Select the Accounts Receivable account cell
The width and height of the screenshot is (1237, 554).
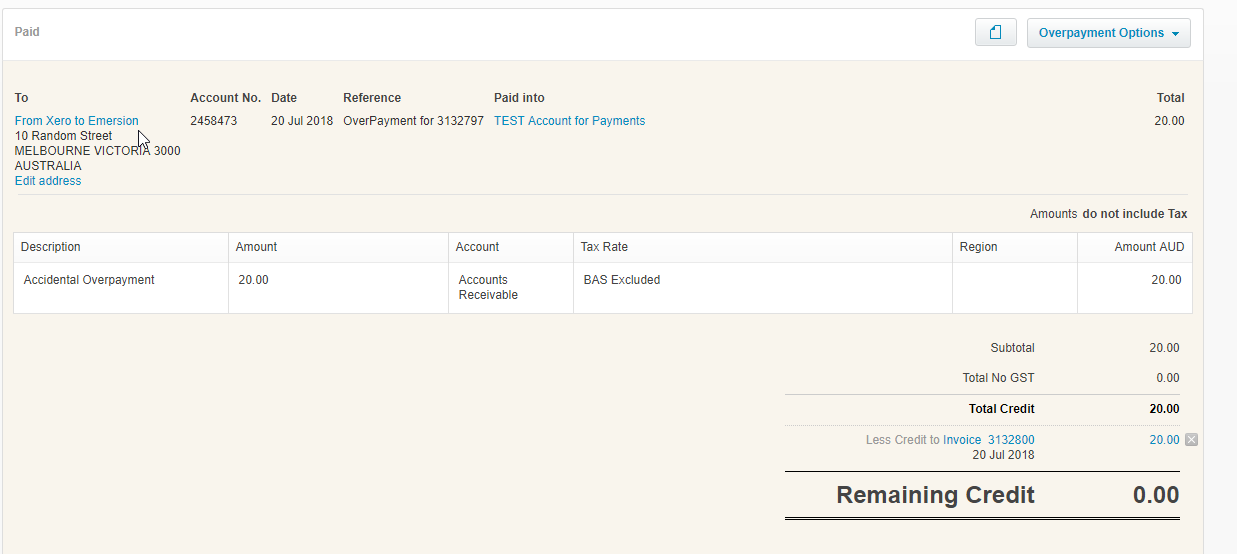[488, 287]
